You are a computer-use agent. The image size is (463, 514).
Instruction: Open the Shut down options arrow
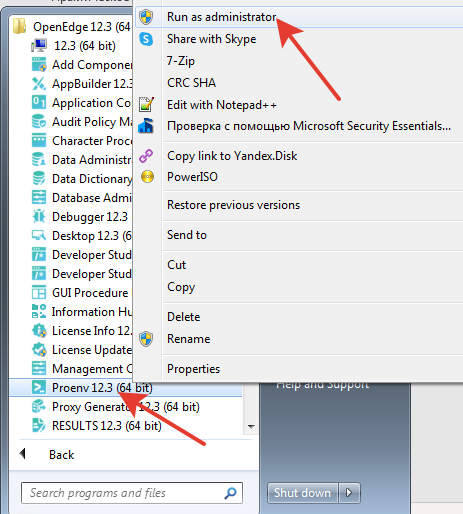(349, 493)
